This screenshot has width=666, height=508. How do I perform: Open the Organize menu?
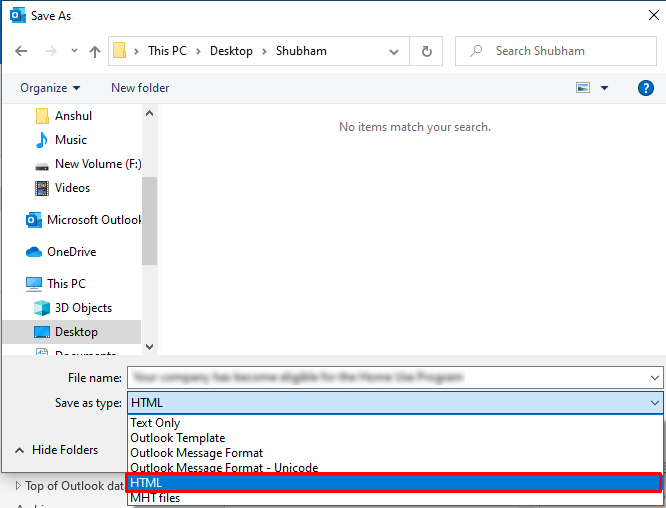point(50,88)
